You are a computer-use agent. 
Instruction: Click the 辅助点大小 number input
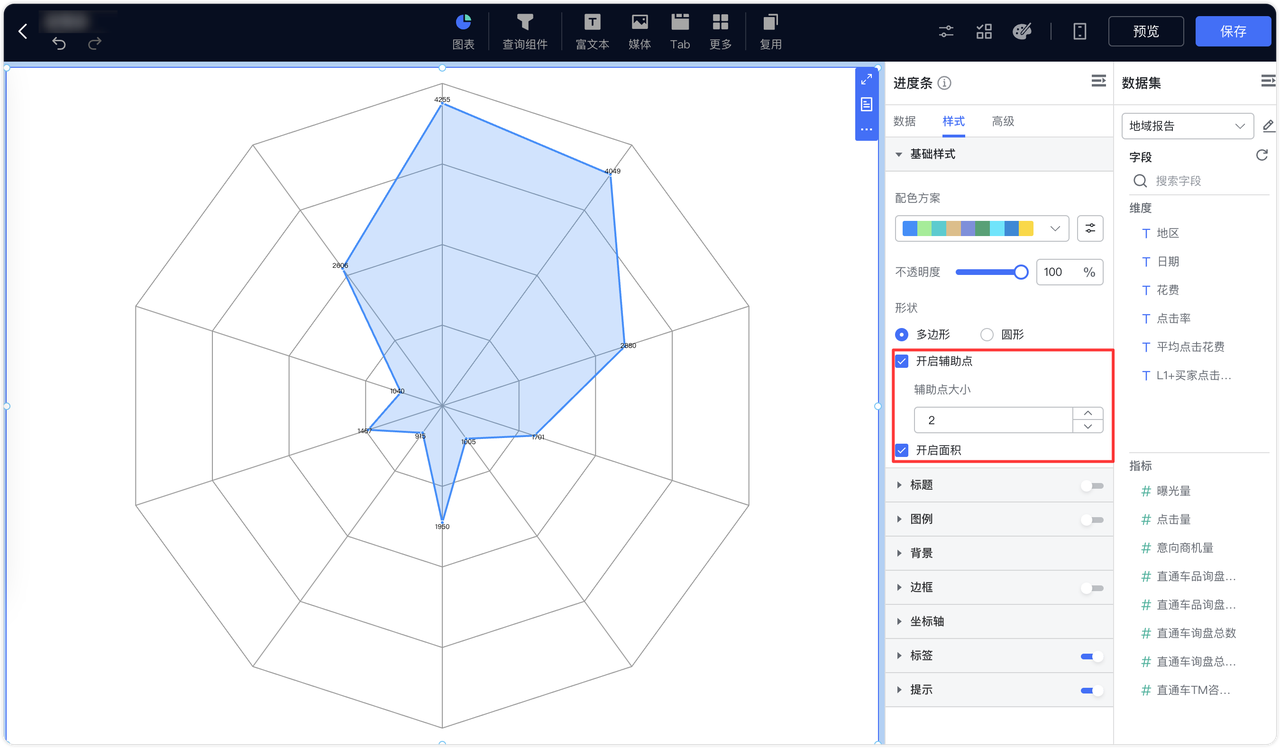click(993, 420)
